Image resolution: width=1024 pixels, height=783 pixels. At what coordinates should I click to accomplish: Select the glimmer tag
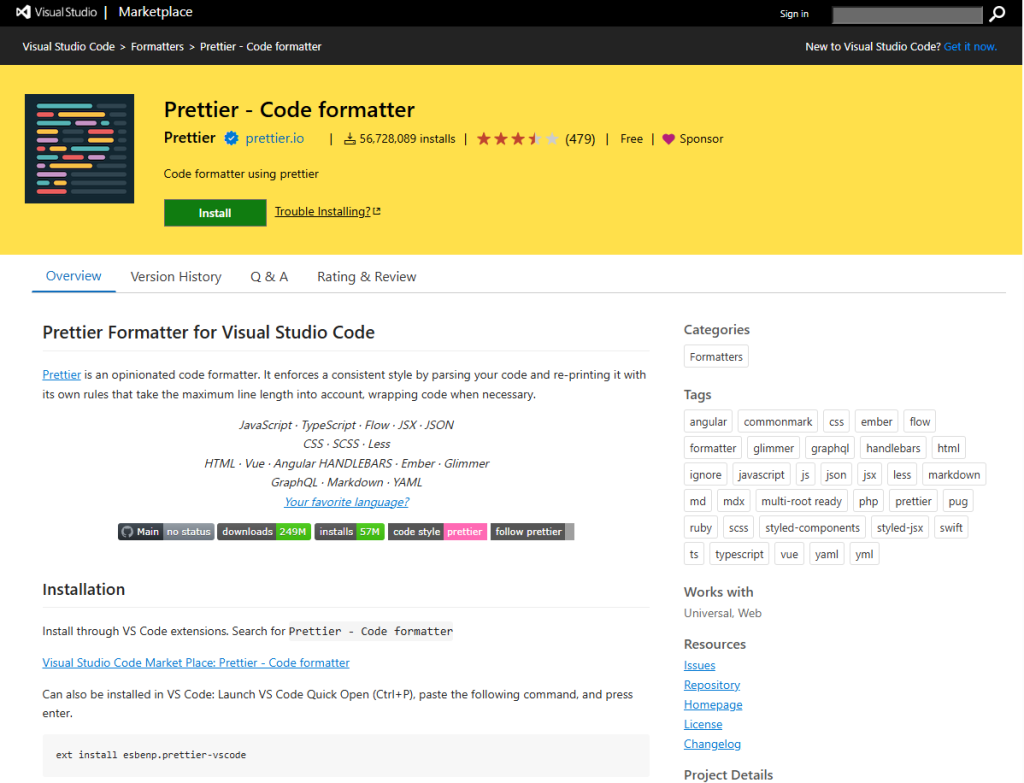tap(773, 448)
